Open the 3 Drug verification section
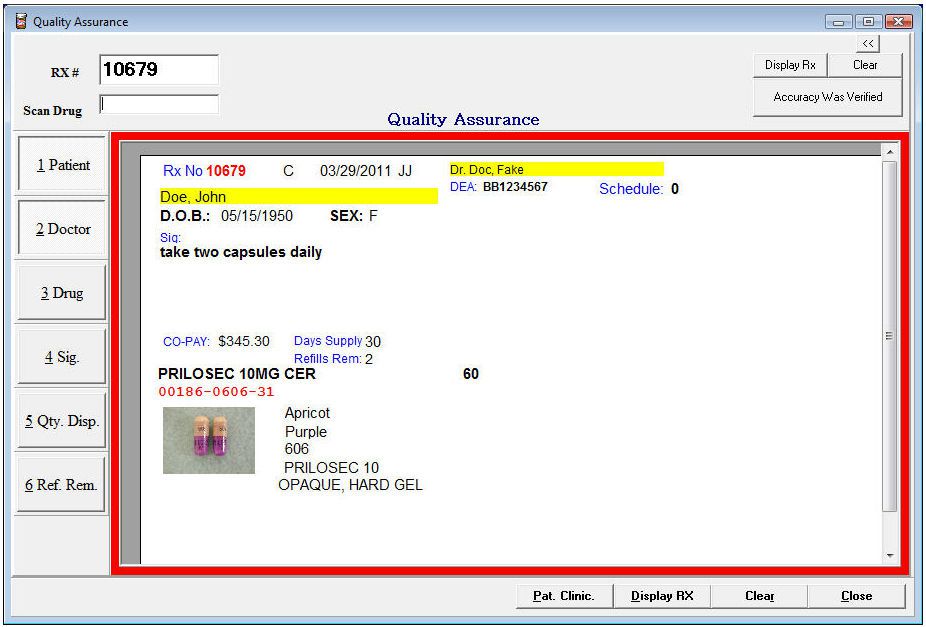The height and width of the screenshot is (627, 926). pos(62,293)
